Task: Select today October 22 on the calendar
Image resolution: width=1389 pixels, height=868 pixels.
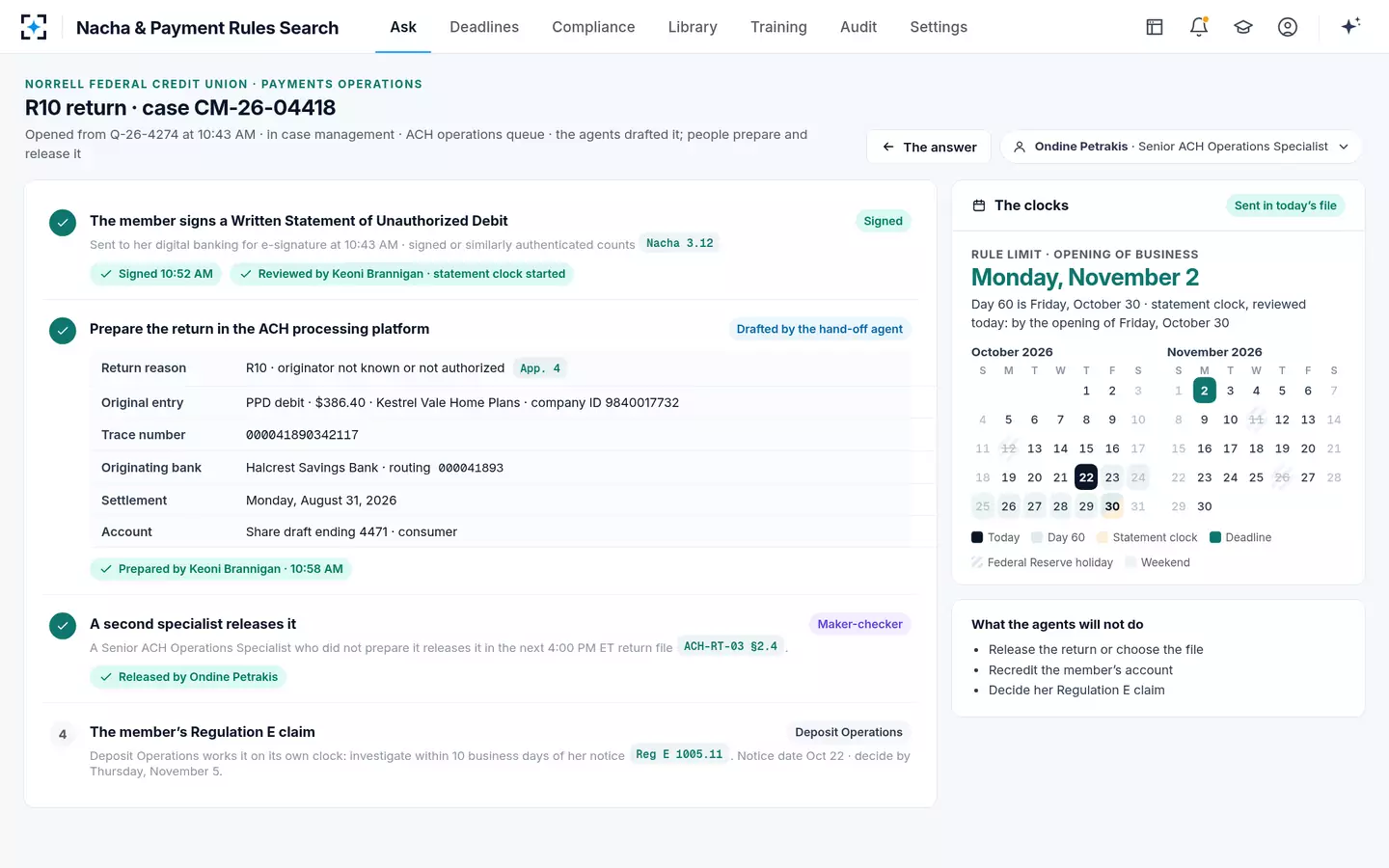Action: (x=1086, y=477)
